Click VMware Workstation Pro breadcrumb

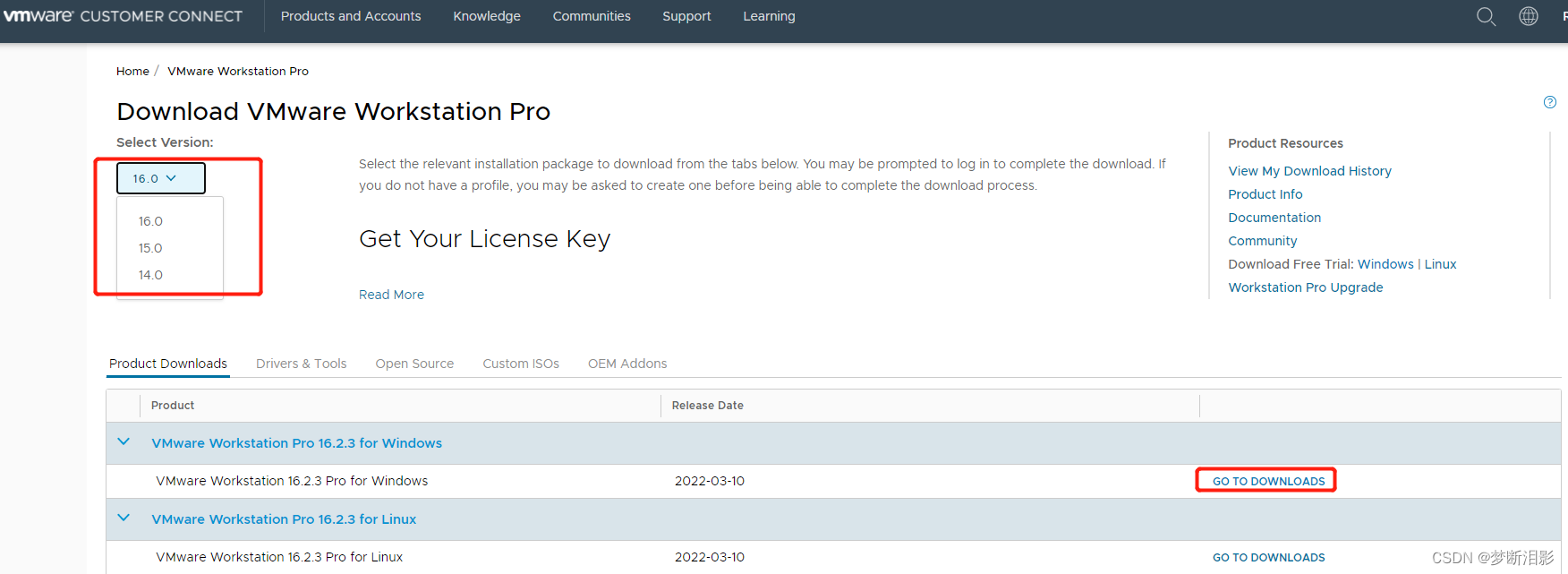pyautogui.click(x=238, y=71)
